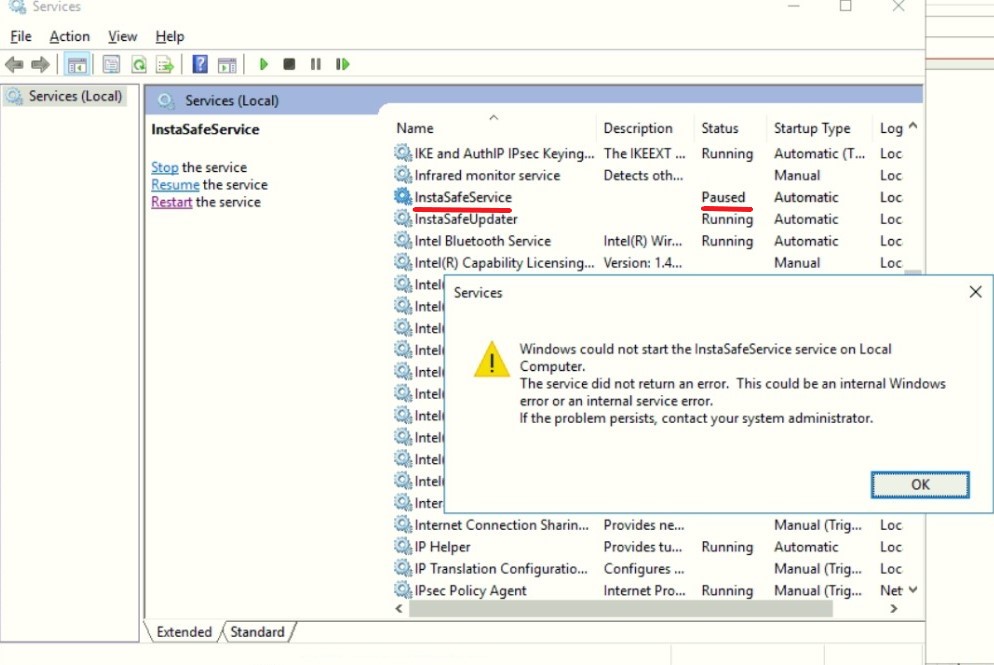994x665 pixels.
Task: Select the IP Translation Configuration row name
Action: click(x=501, y=569)
